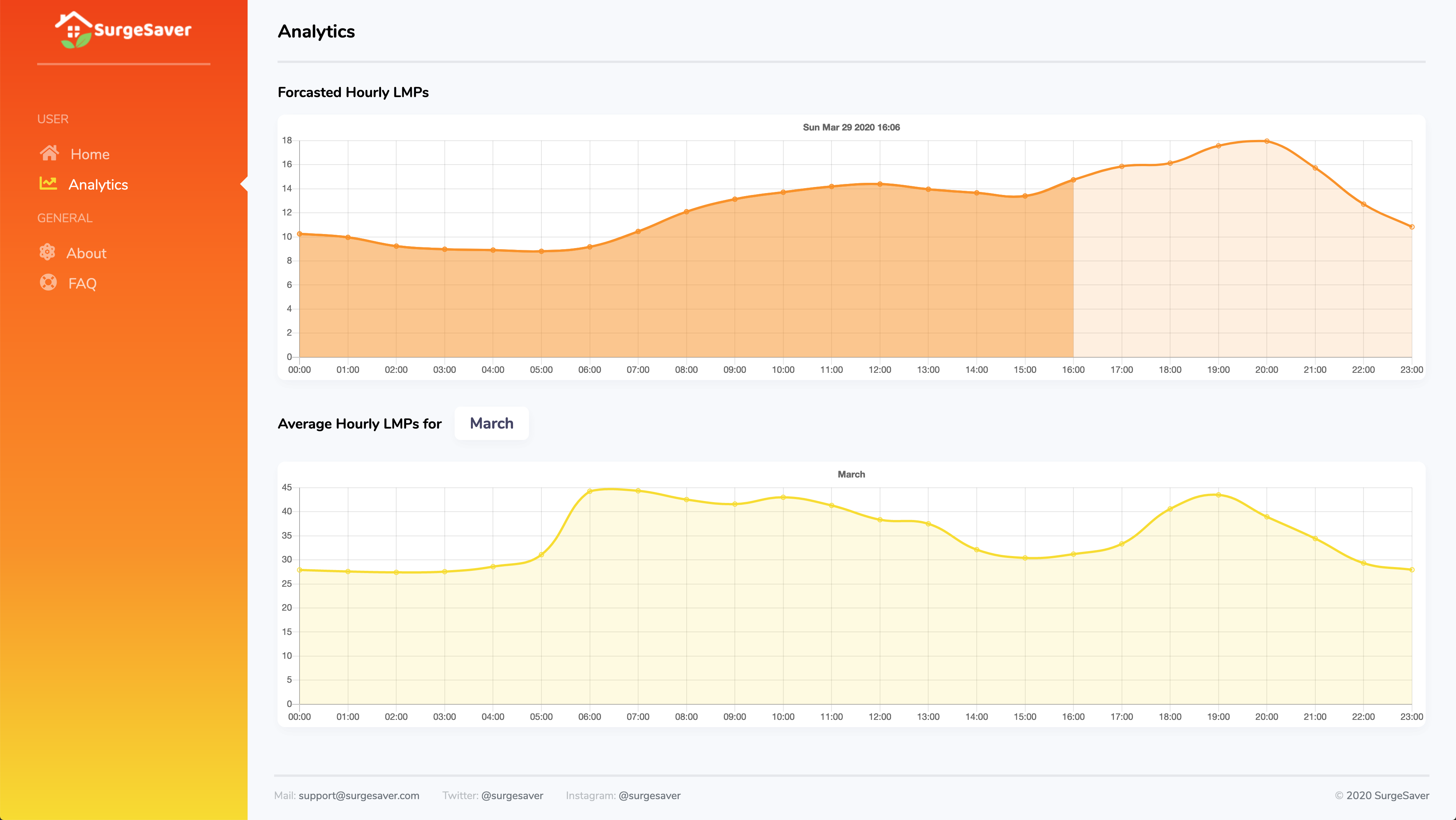Screen dimensions: 1456x820
Task: Open the Home menu item
Action: [x=90, y=154]
